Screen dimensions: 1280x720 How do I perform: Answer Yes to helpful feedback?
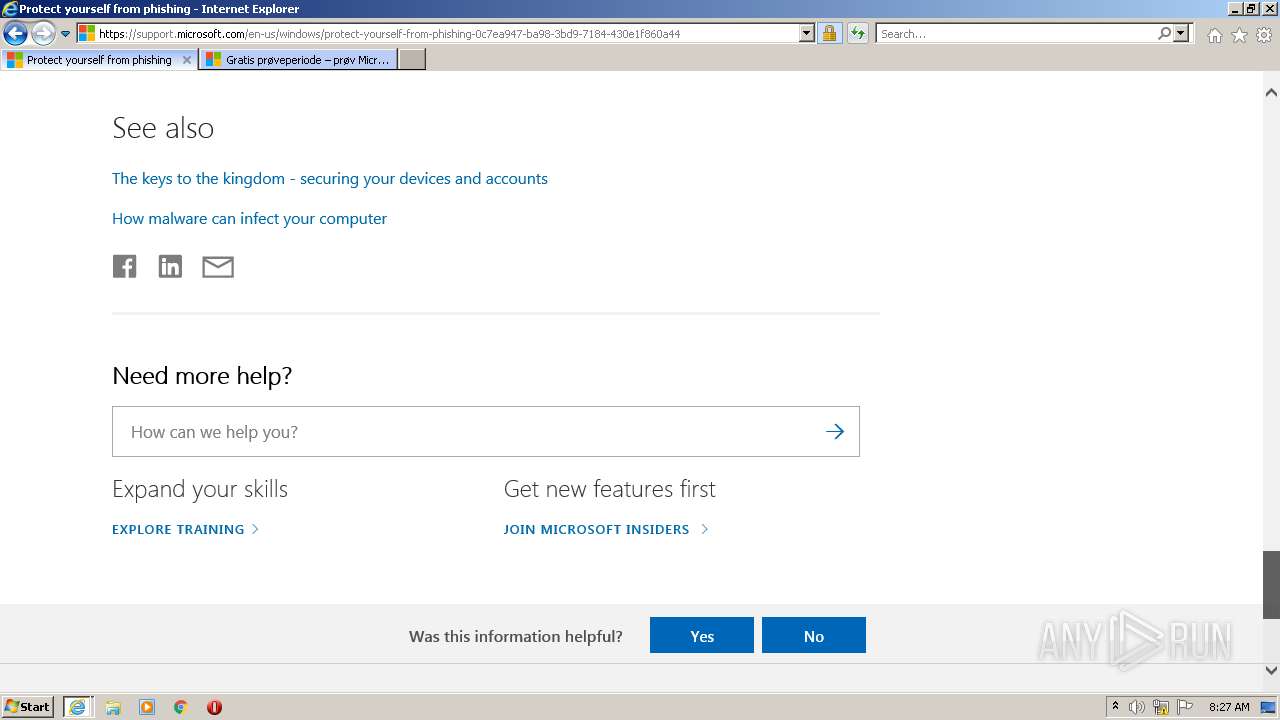(x=702, y=635)
